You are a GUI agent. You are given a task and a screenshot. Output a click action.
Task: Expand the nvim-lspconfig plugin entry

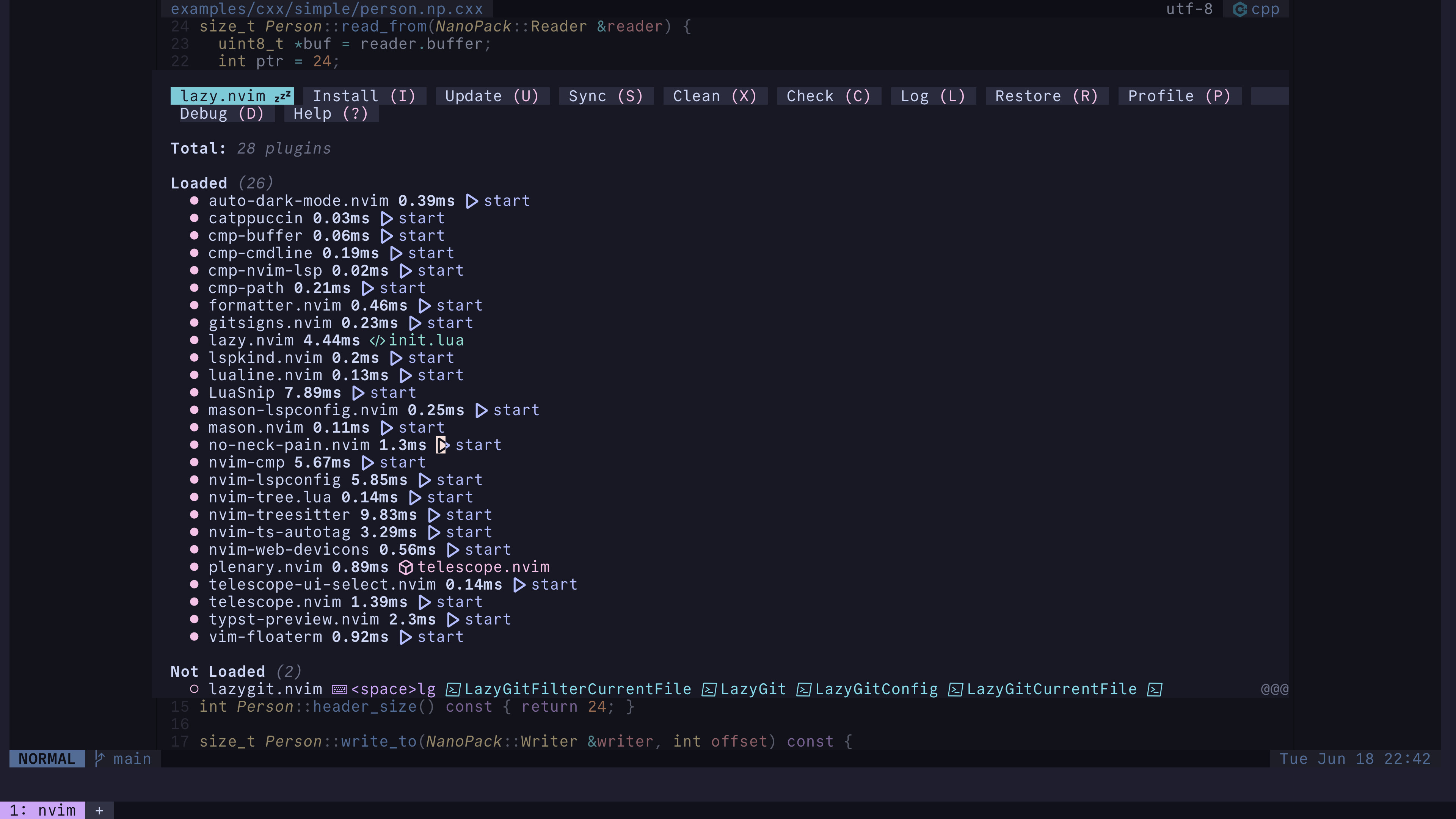click(x=275, y=480)
